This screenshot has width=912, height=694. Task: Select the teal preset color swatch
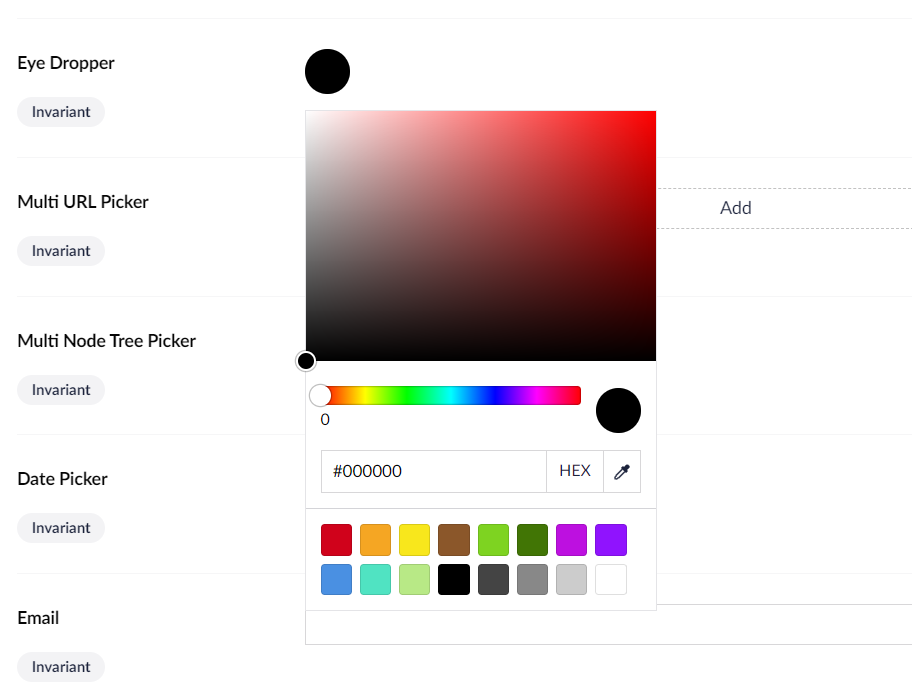point(375,579)
